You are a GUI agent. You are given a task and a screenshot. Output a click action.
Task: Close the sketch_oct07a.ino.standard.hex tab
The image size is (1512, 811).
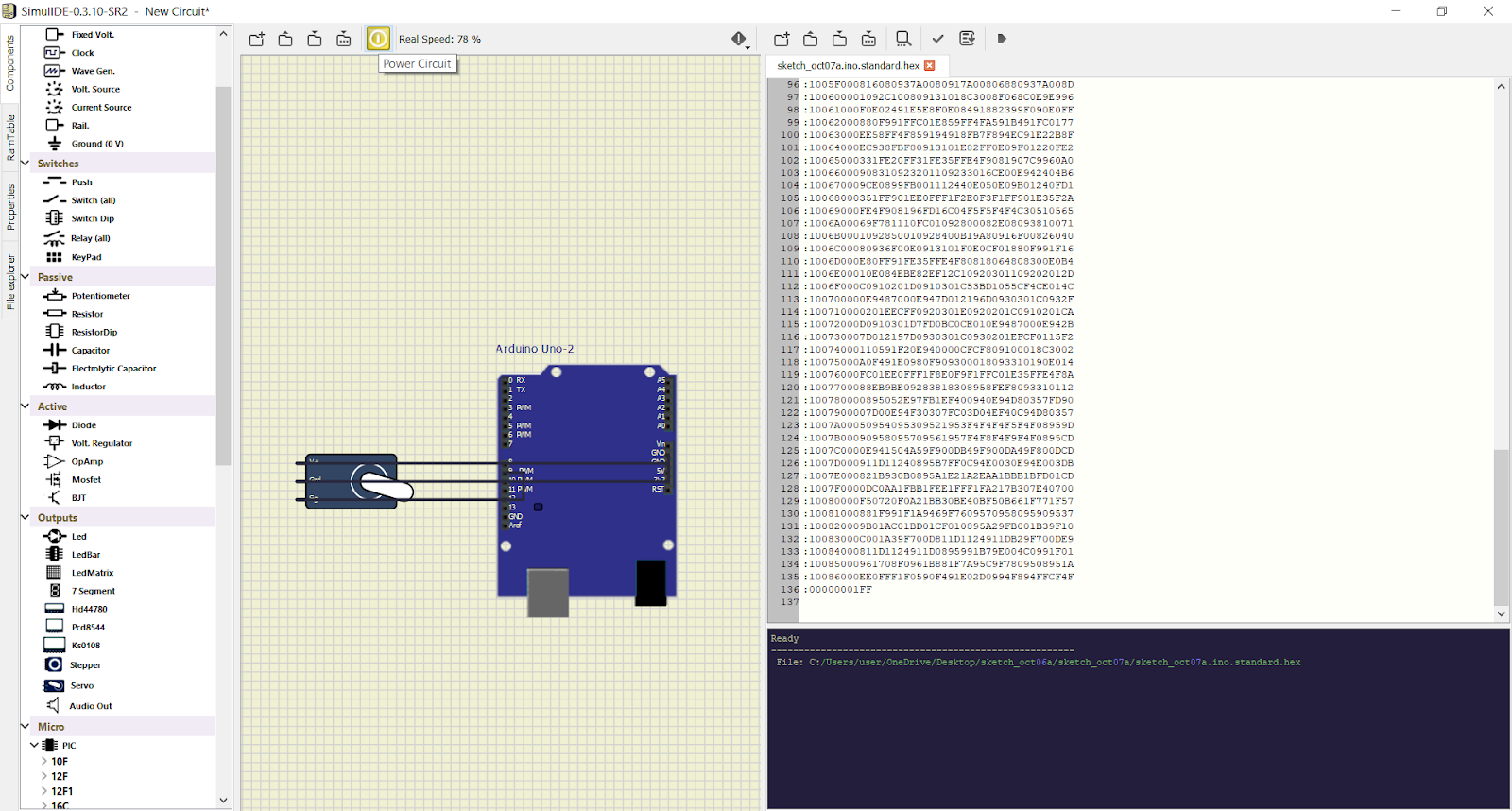(930, 66)
